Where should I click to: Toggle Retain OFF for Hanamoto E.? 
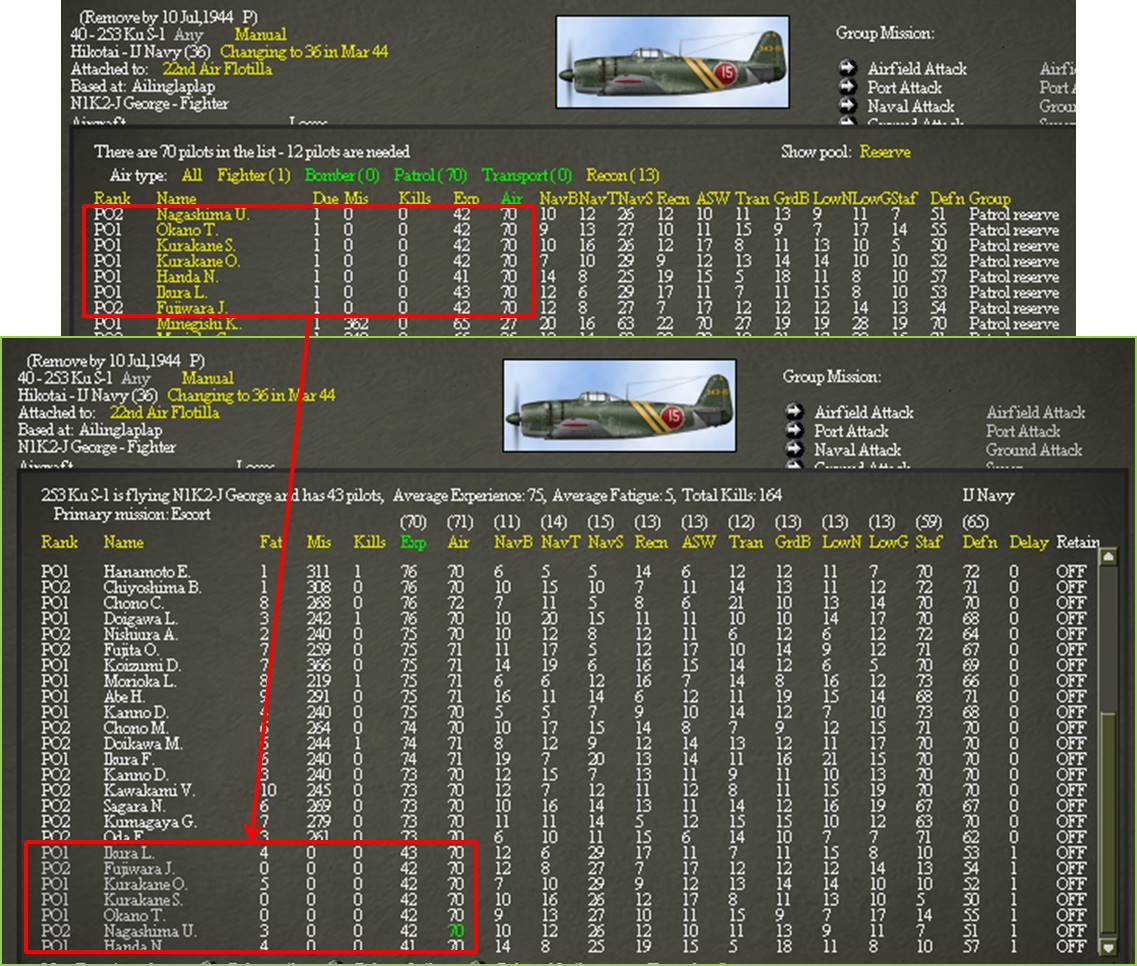pyautogui.click(x=1070, y=572)
